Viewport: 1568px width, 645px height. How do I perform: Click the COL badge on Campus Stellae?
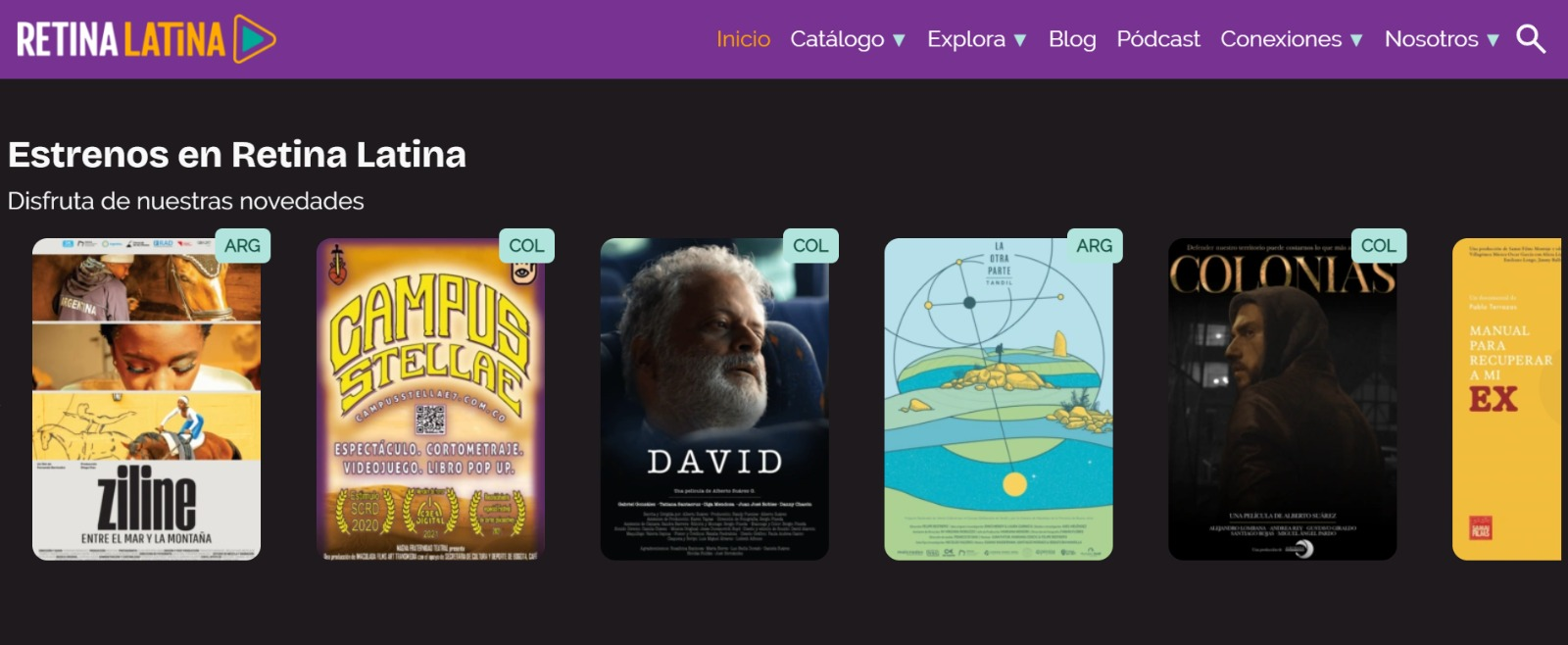click(x=526, y=245)
